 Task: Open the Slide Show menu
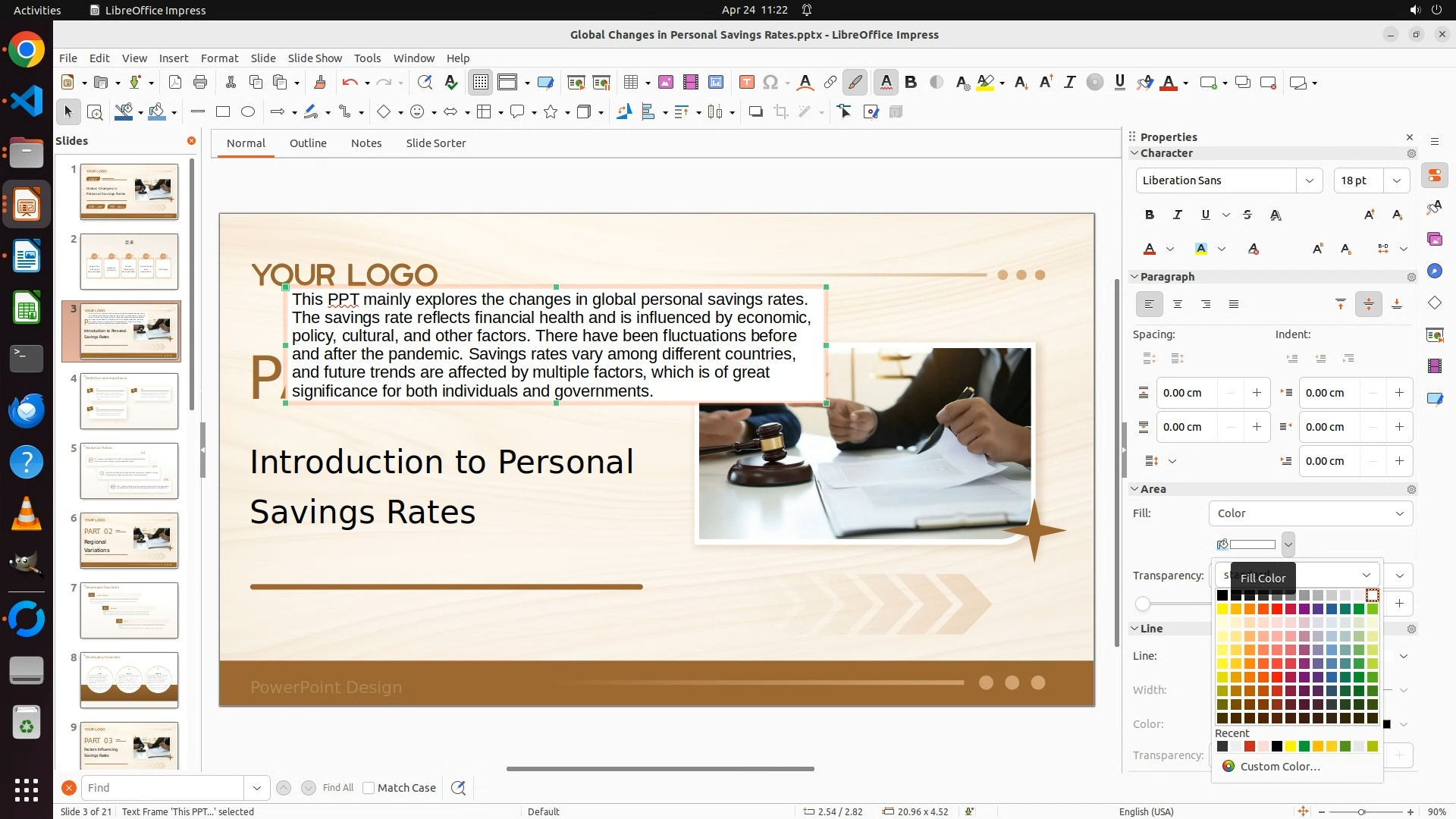pos(315,58)
